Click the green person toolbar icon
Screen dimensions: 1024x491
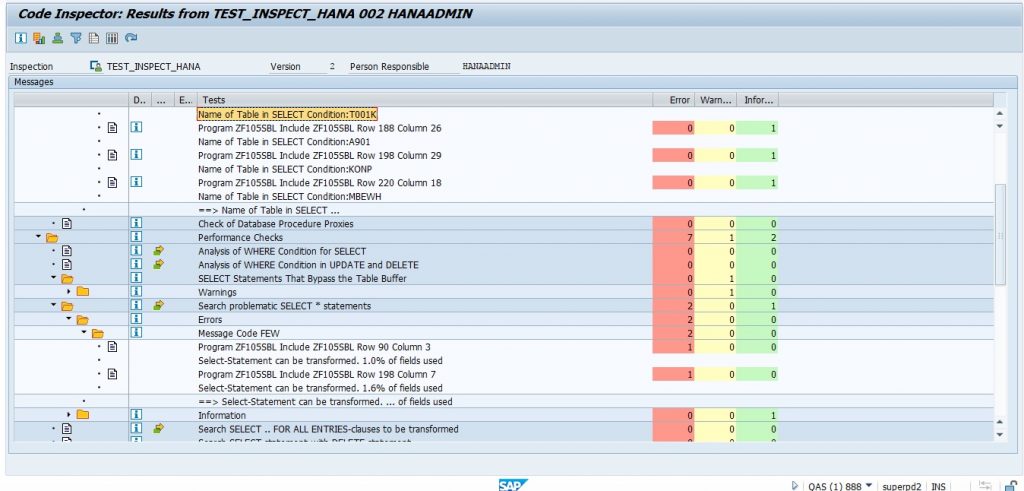click(57, 39)
